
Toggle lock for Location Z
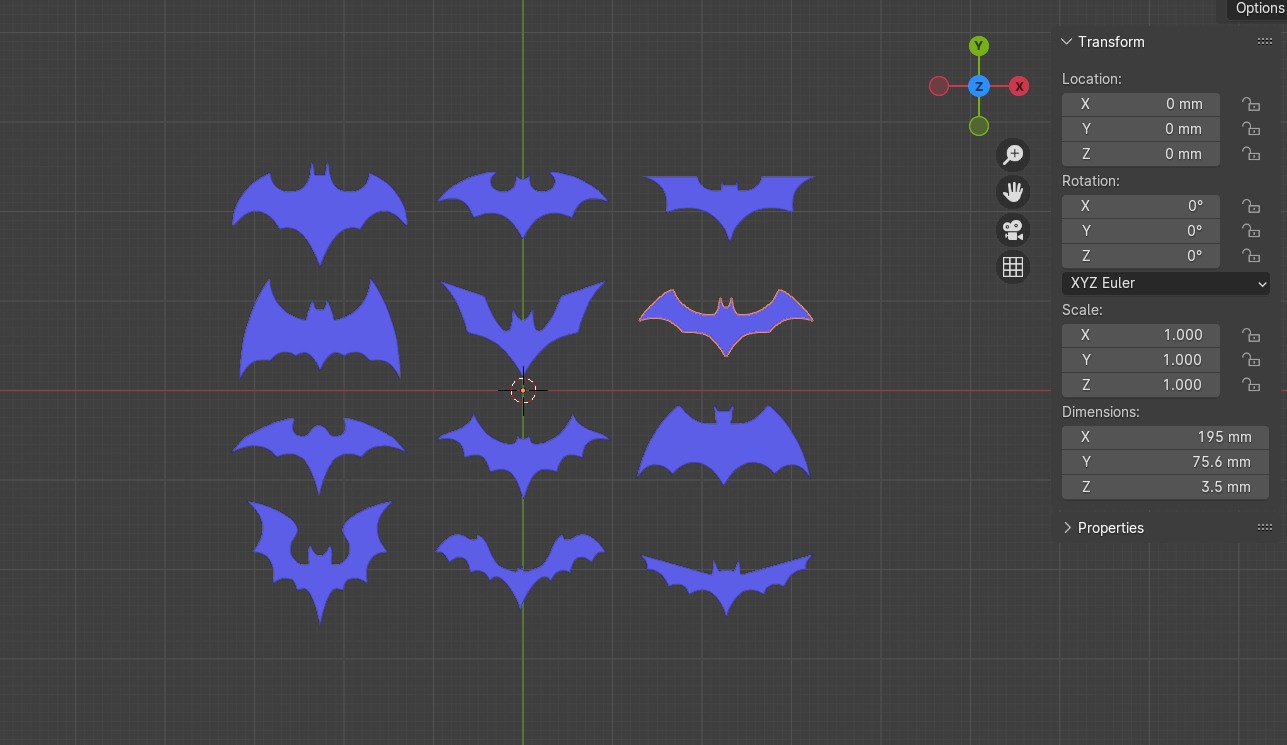point(1250,154)
